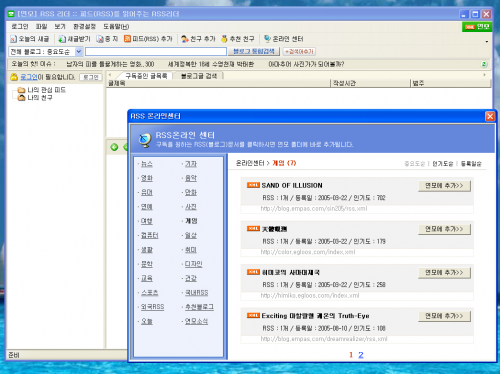
Task: Switch to the 블로그글 검색 tab
Action: coord(199,76)
